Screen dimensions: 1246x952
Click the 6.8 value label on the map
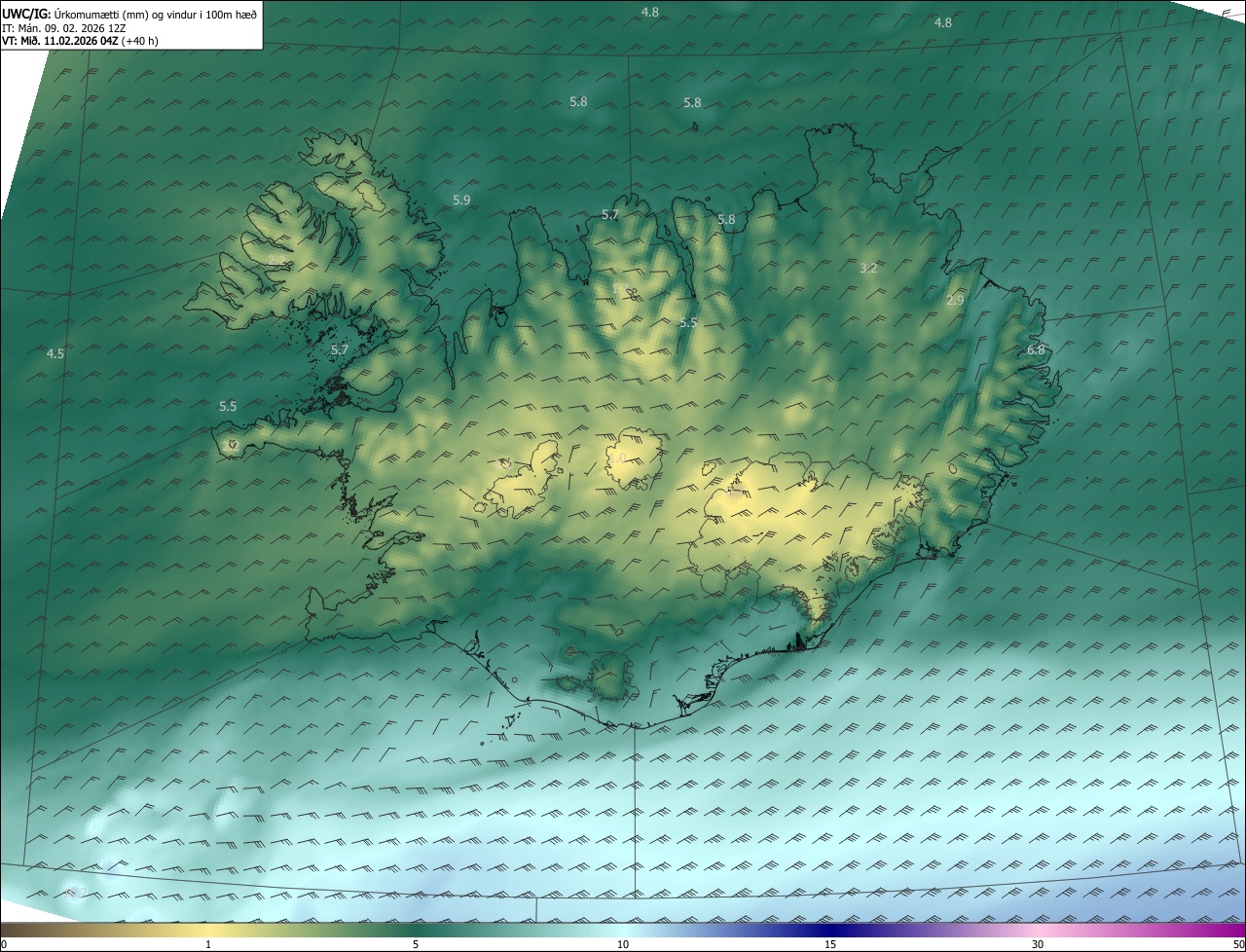point(1036,350)
